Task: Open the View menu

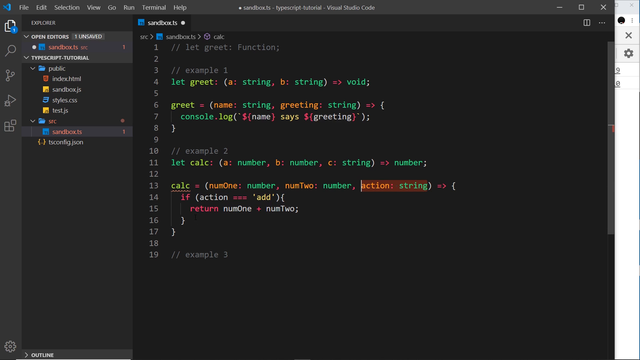Action: coord(93,7)
